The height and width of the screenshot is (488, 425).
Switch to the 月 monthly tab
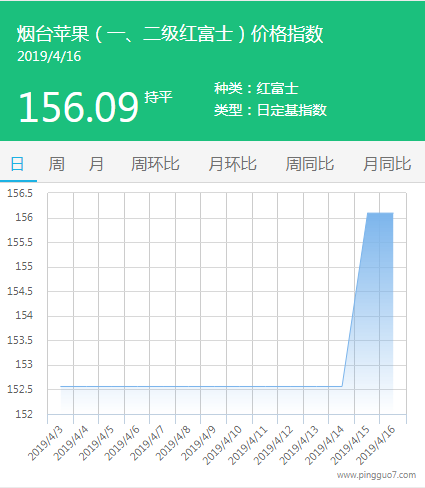tap(96, 164)
